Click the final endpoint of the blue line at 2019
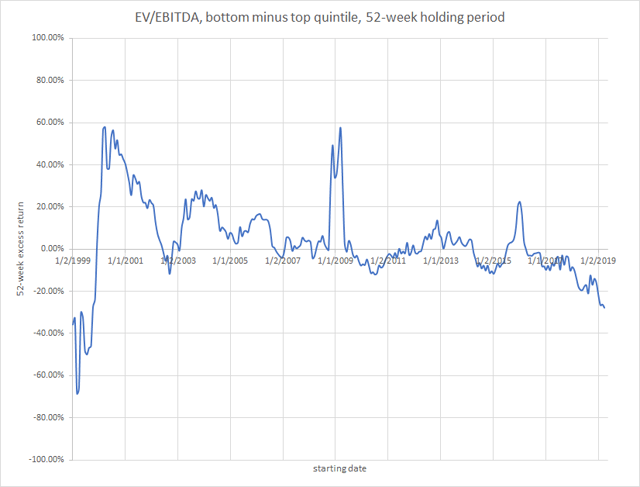This screenshot has height=487, width=640. [604, 307]
